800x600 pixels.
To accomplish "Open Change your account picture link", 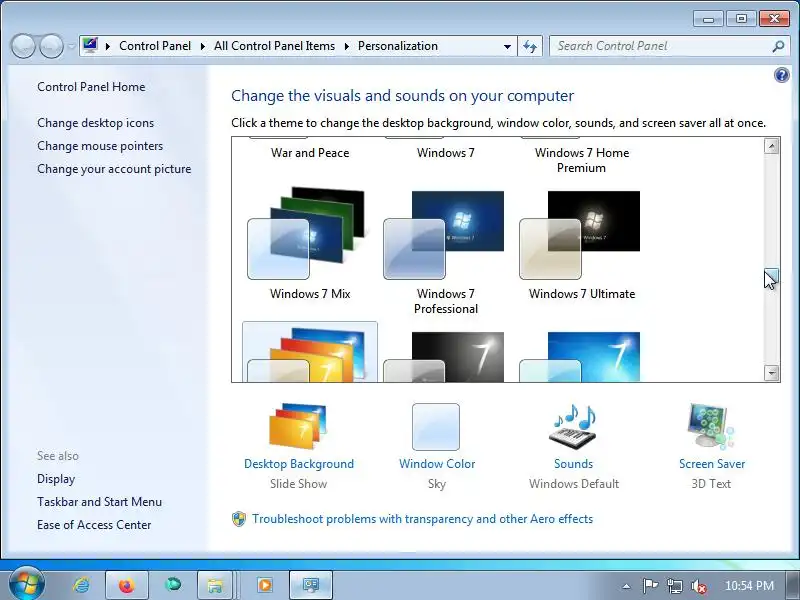I will click(114, 169).
